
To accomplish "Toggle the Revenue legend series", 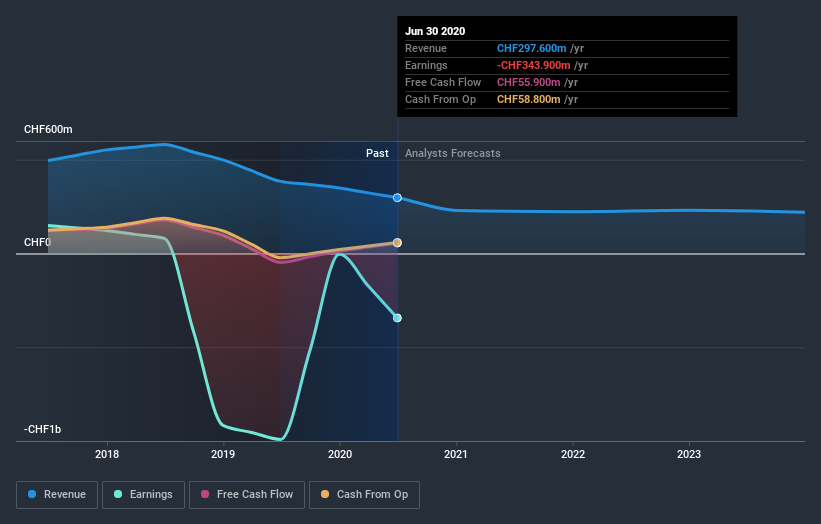I will coord(57,495).
